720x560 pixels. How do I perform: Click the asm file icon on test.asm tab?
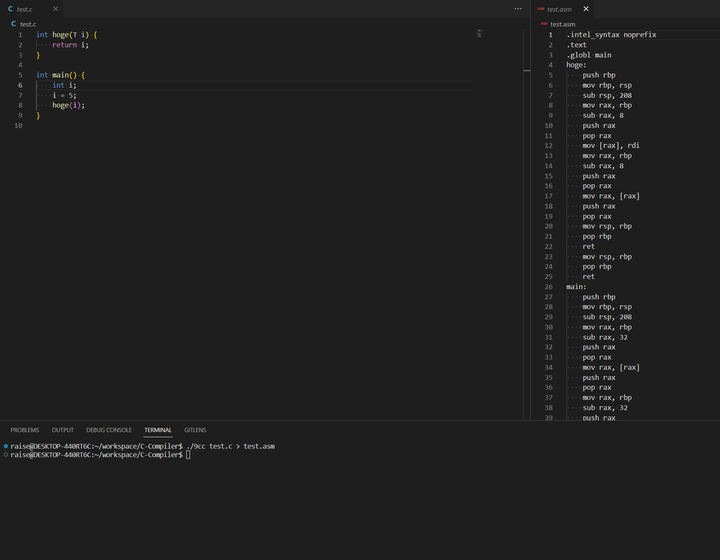point(541,9)
